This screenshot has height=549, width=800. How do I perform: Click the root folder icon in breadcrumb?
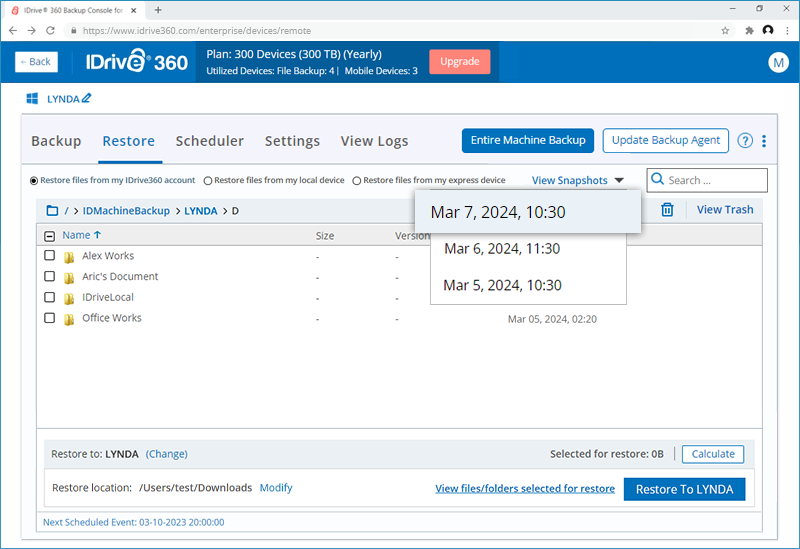(52, 211)
